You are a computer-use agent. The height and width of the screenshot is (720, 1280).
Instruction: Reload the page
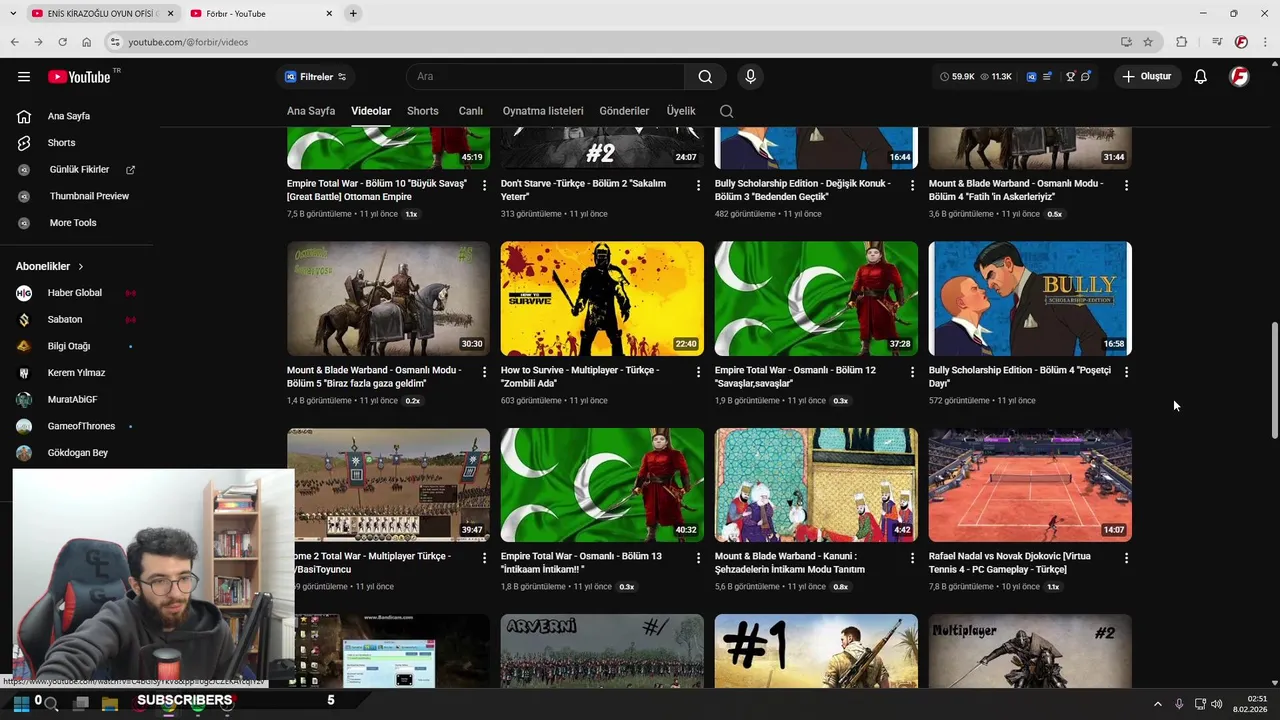pyautogui.click(x=62, y=42)
